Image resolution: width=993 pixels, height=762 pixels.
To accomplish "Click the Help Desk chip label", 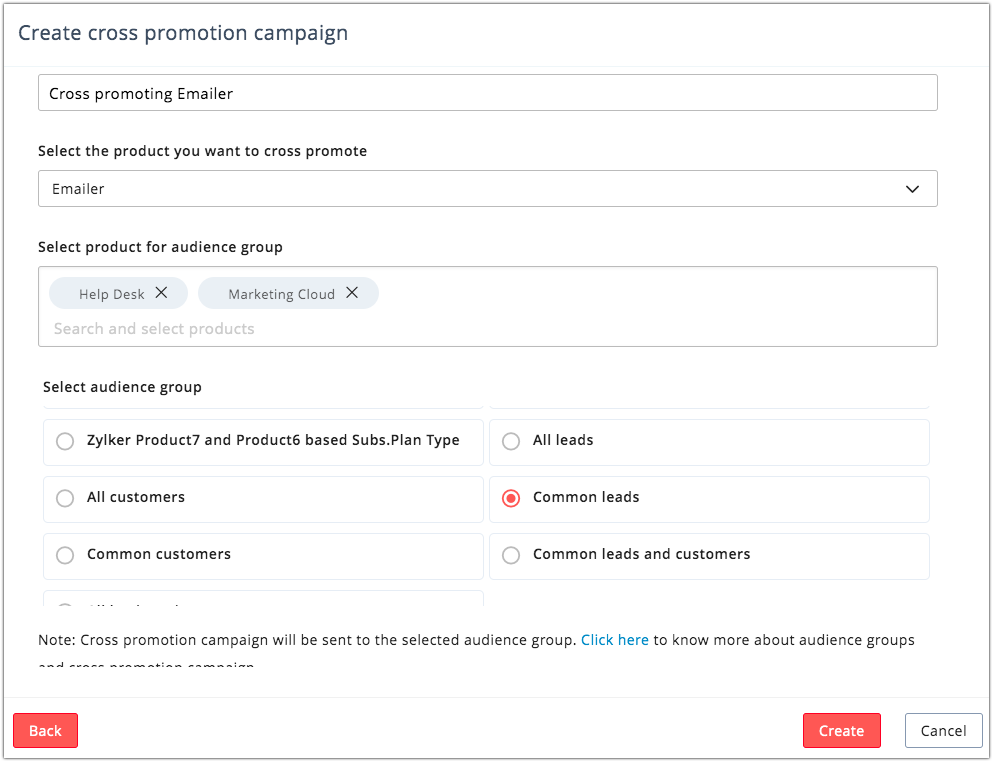I will [x=112, y=294].
